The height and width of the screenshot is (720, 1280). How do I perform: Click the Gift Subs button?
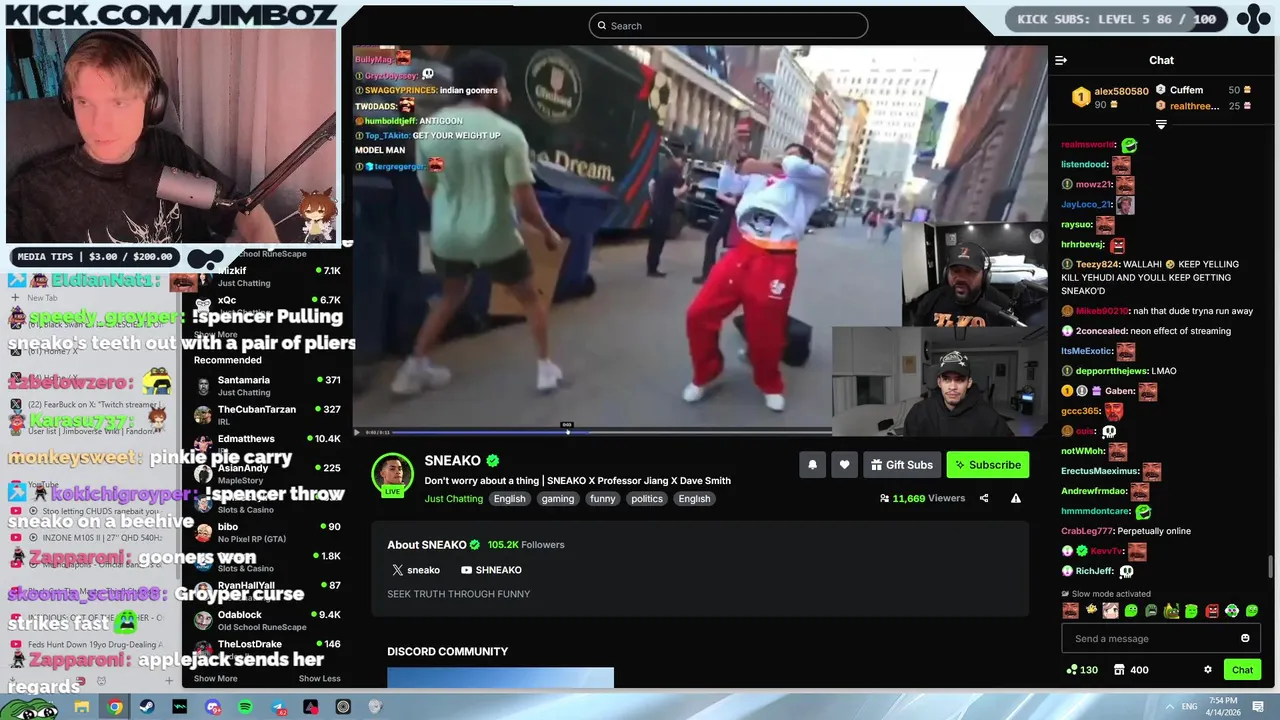(x=901, y=464)
